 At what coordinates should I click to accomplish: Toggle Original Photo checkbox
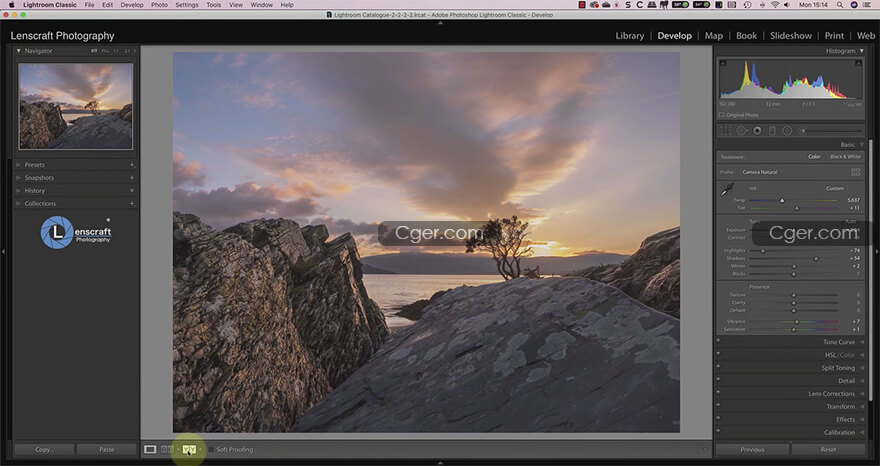[722, 115]
